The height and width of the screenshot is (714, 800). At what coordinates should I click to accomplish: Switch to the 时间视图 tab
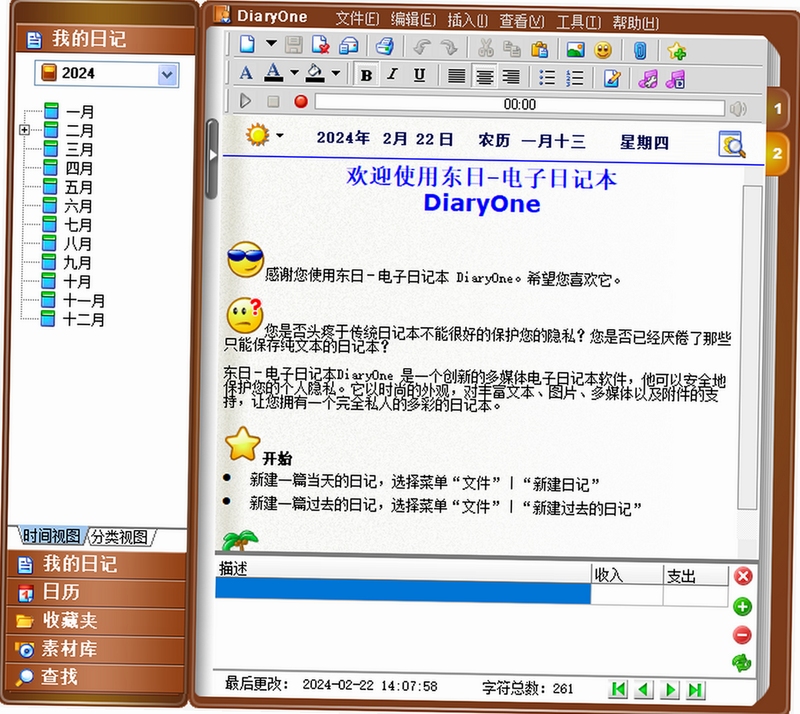[x=52, y=536]
